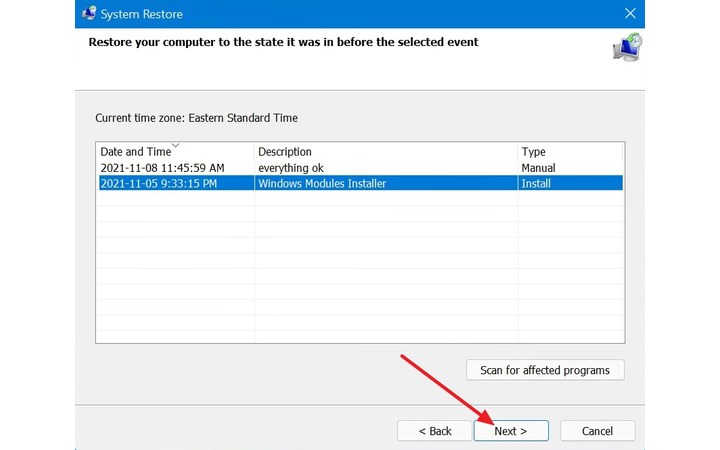Image resolution: width=720 pixels, height=450 pixels.
Task: Click the System Restore title text
Action: [141, 14]
